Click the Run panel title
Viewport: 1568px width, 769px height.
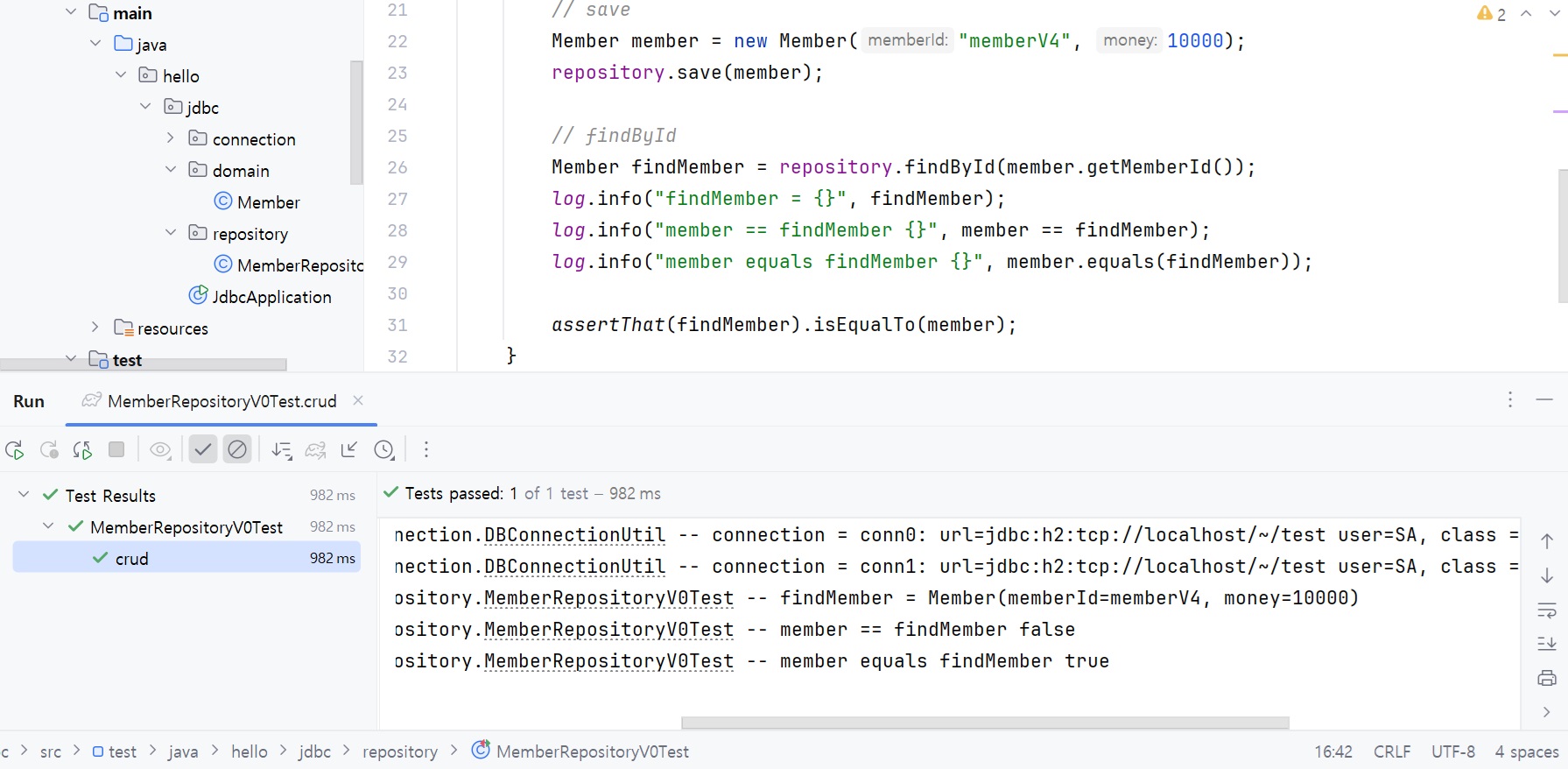click(x=29, y=401)
